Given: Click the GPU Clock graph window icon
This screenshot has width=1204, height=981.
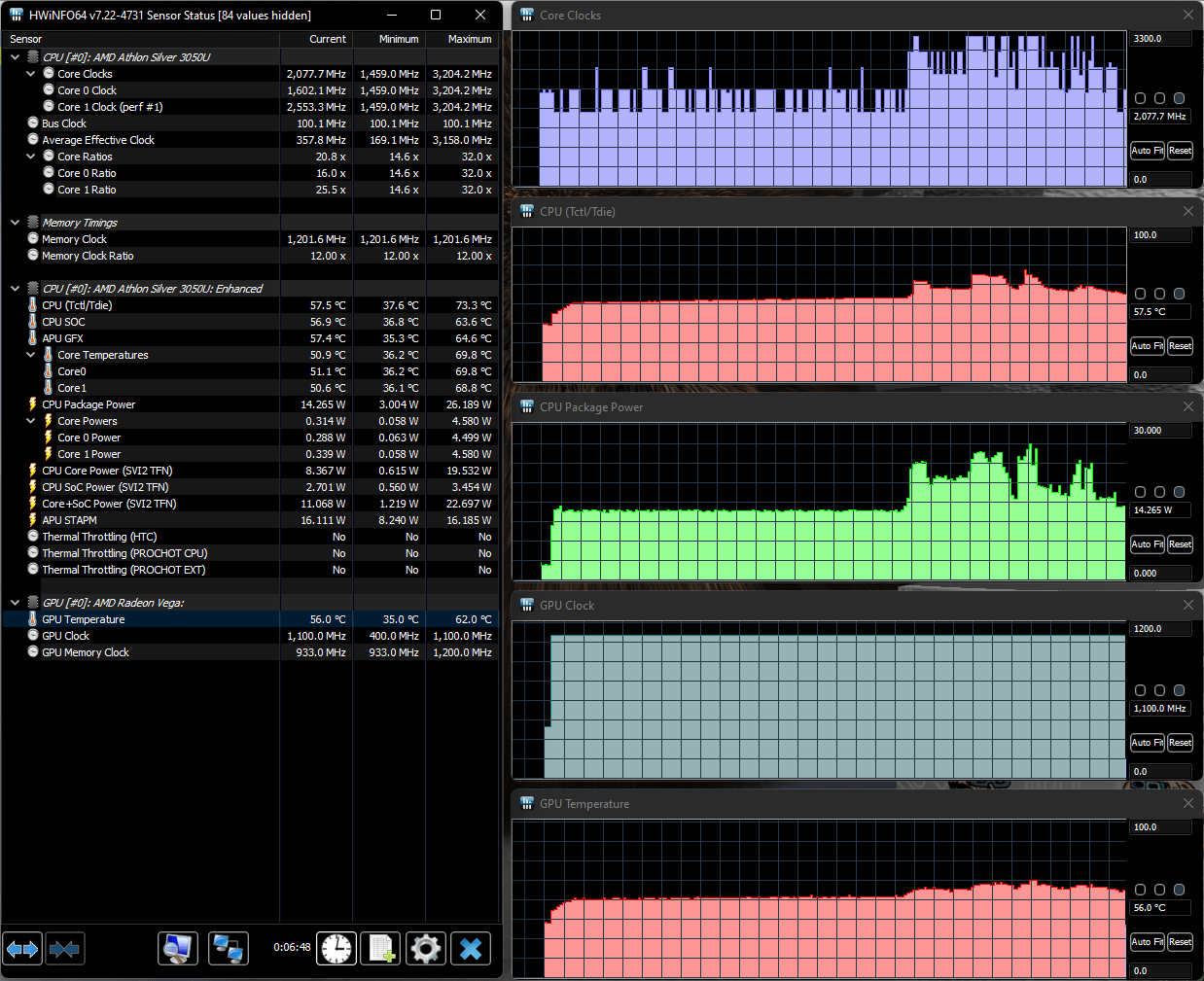Looking at the screenshot, I should click(x=527, y=605).
